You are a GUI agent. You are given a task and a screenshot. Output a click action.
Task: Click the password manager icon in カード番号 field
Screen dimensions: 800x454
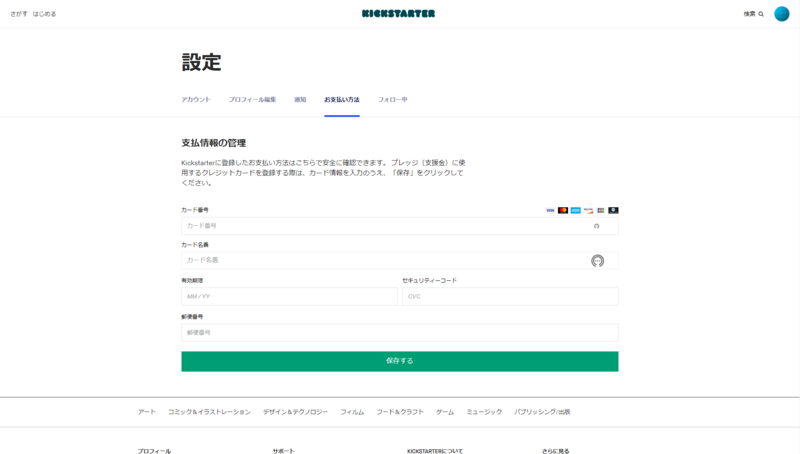pos(596,226)
